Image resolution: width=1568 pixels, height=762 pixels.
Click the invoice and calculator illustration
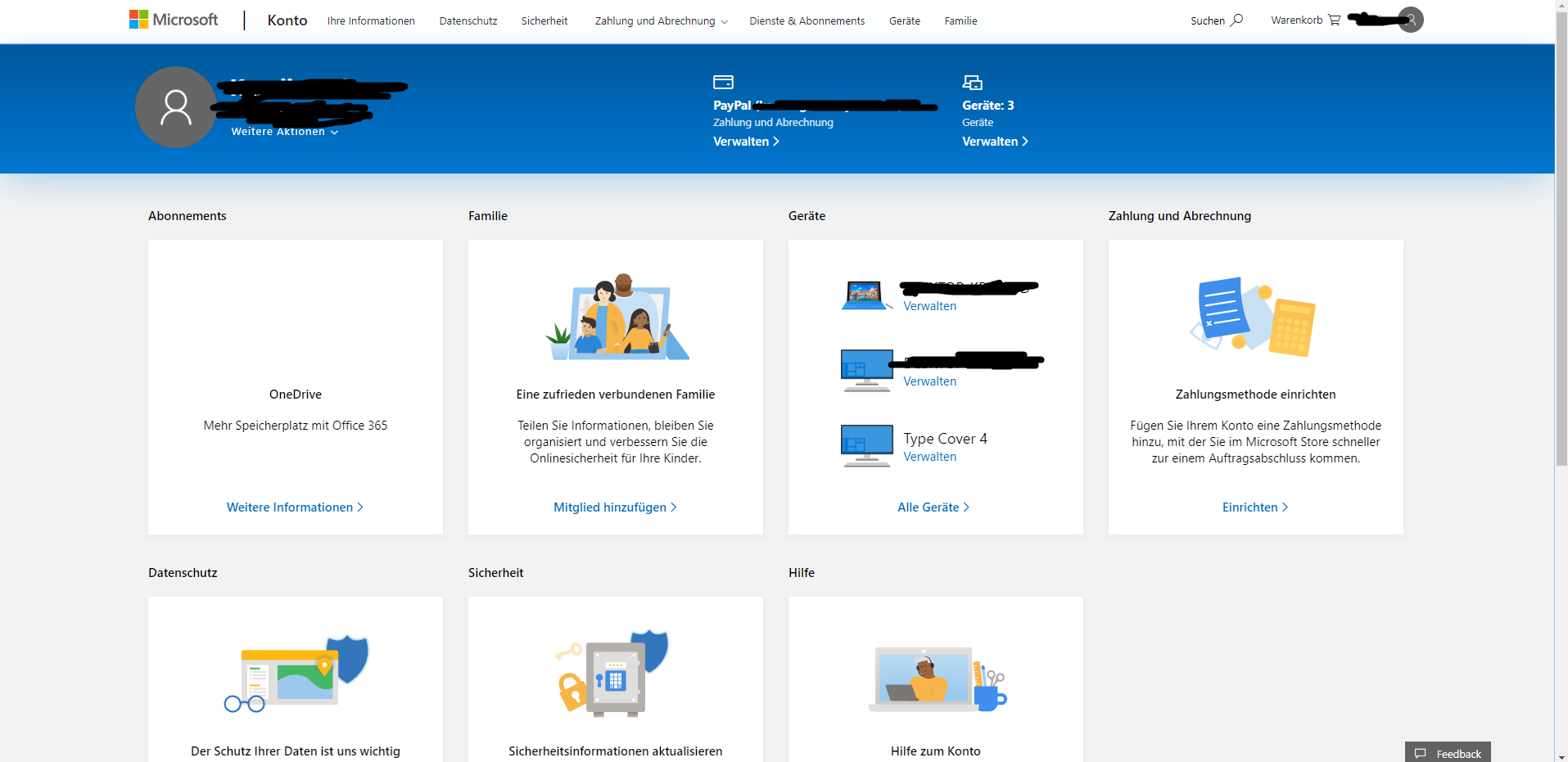tap(1253, 316)
